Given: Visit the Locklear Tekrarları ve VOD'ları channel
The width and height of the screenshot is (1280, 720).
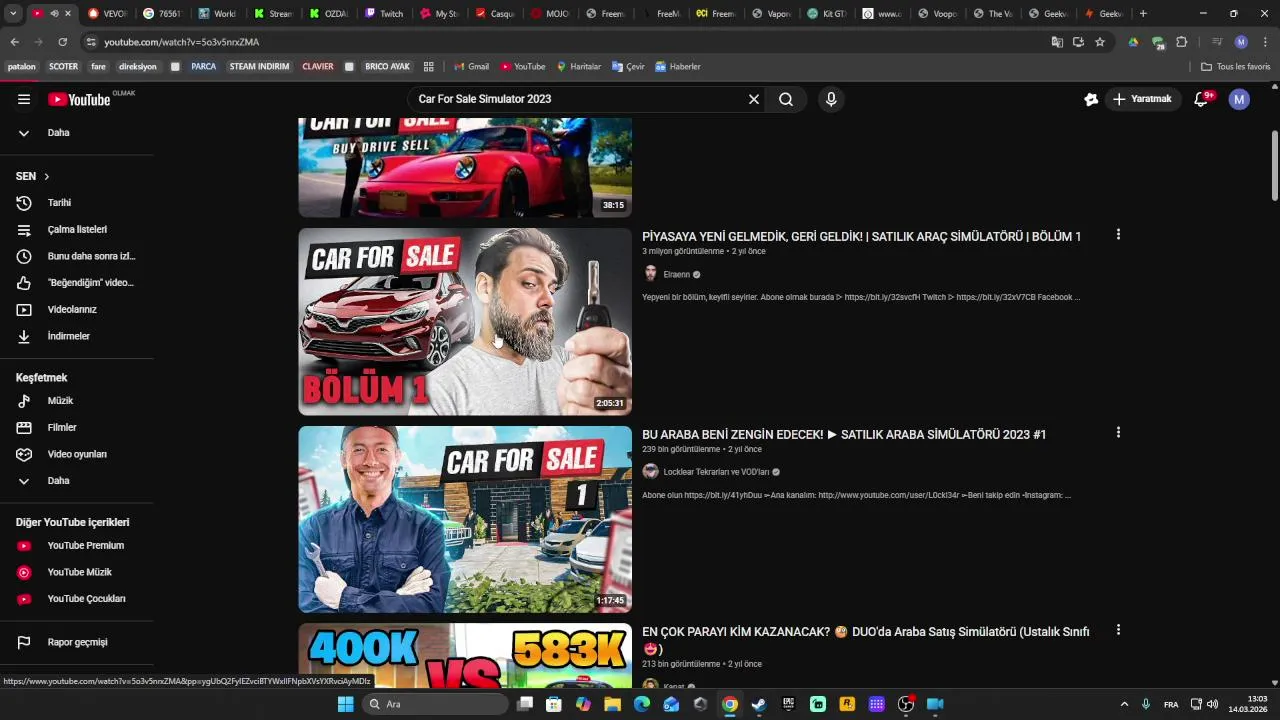Looking at the screenshot, I should coord(716,472).
